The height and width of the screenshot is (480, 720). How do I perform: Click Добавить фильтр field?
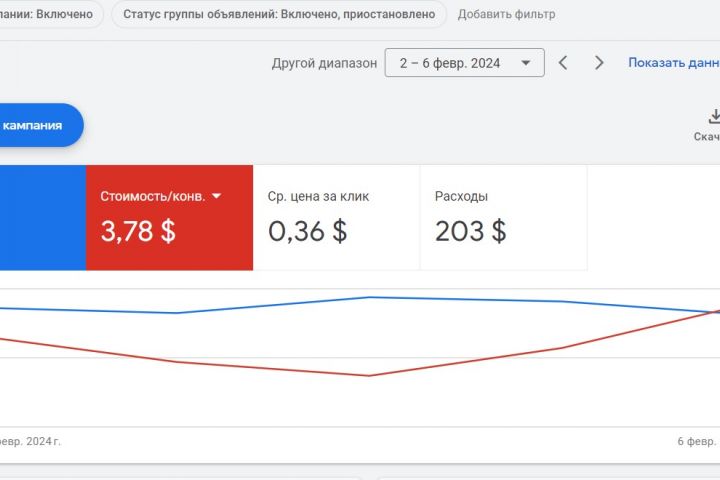click(506, 14)
